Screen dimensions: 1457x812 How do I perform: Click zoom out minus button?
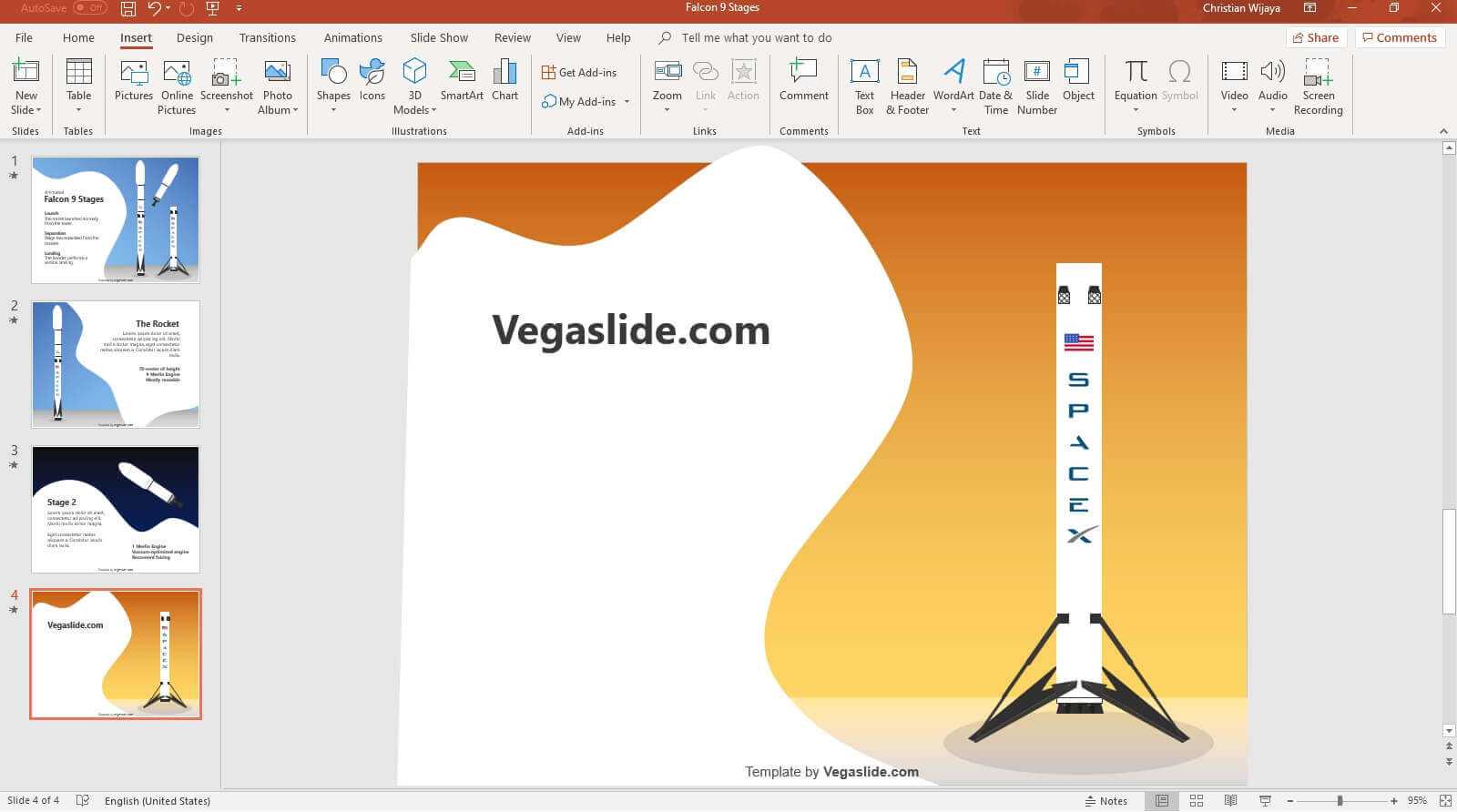click(x=1289, y=801)
